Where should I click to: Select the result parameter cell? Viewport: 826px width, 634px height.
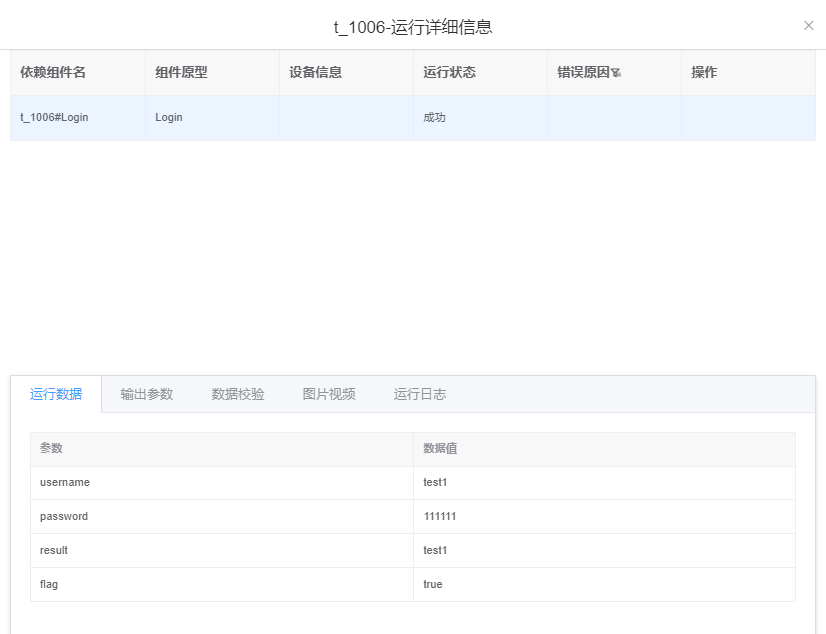click(x=54, y=551)
